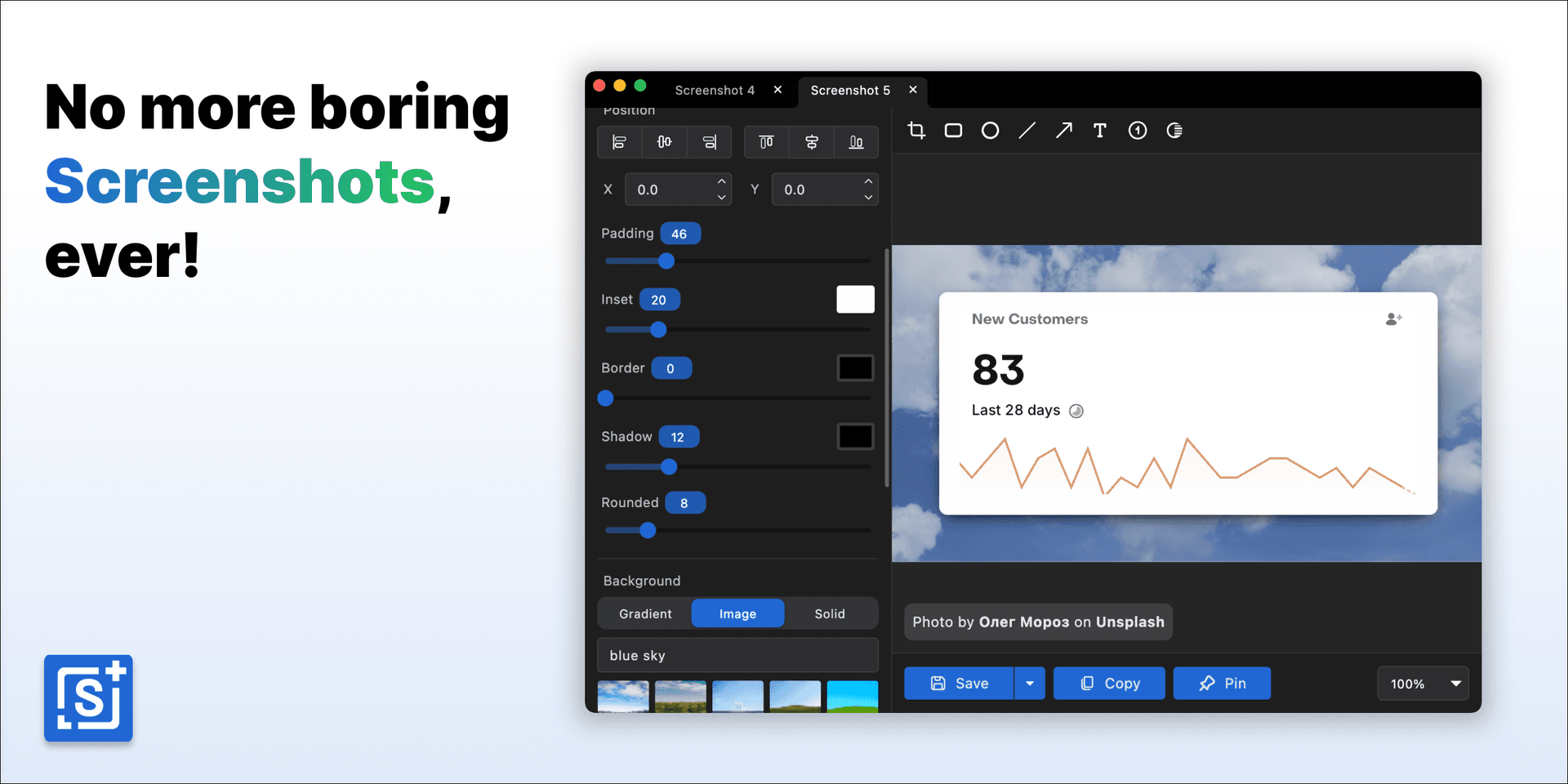This screenshot has width=1568, height=784.
Task: Open the Олег Мороз photographer link
Action: pos(1024,622)
